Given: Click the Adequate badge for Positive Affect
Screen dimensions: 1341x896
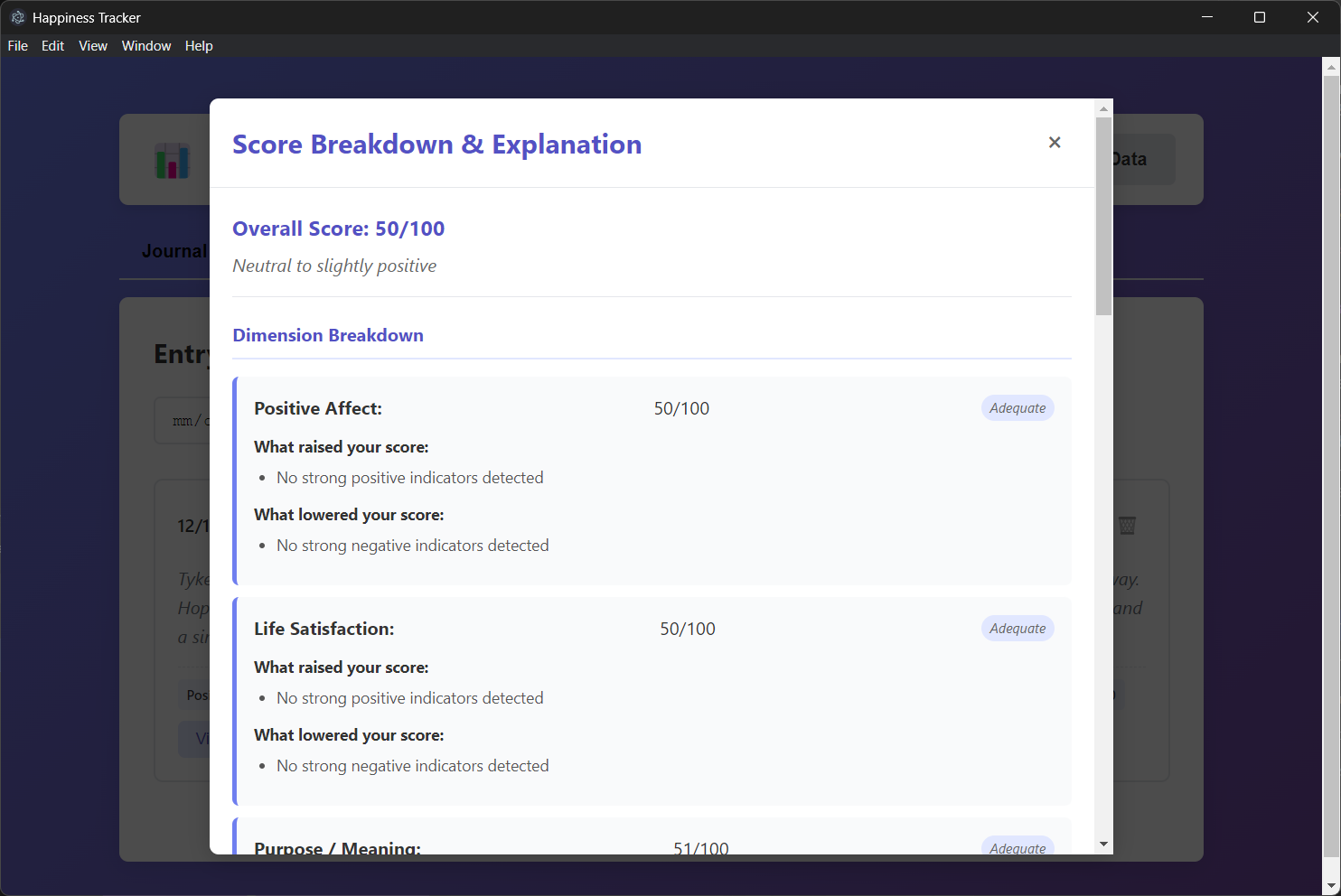Looking at the screenshot, I should point(1017,408).
